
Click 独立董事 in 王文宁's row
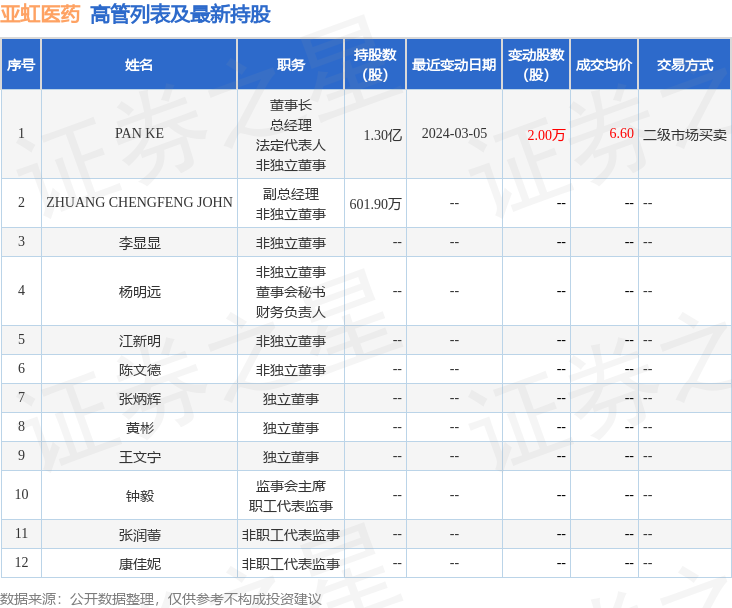click(290, 457)
